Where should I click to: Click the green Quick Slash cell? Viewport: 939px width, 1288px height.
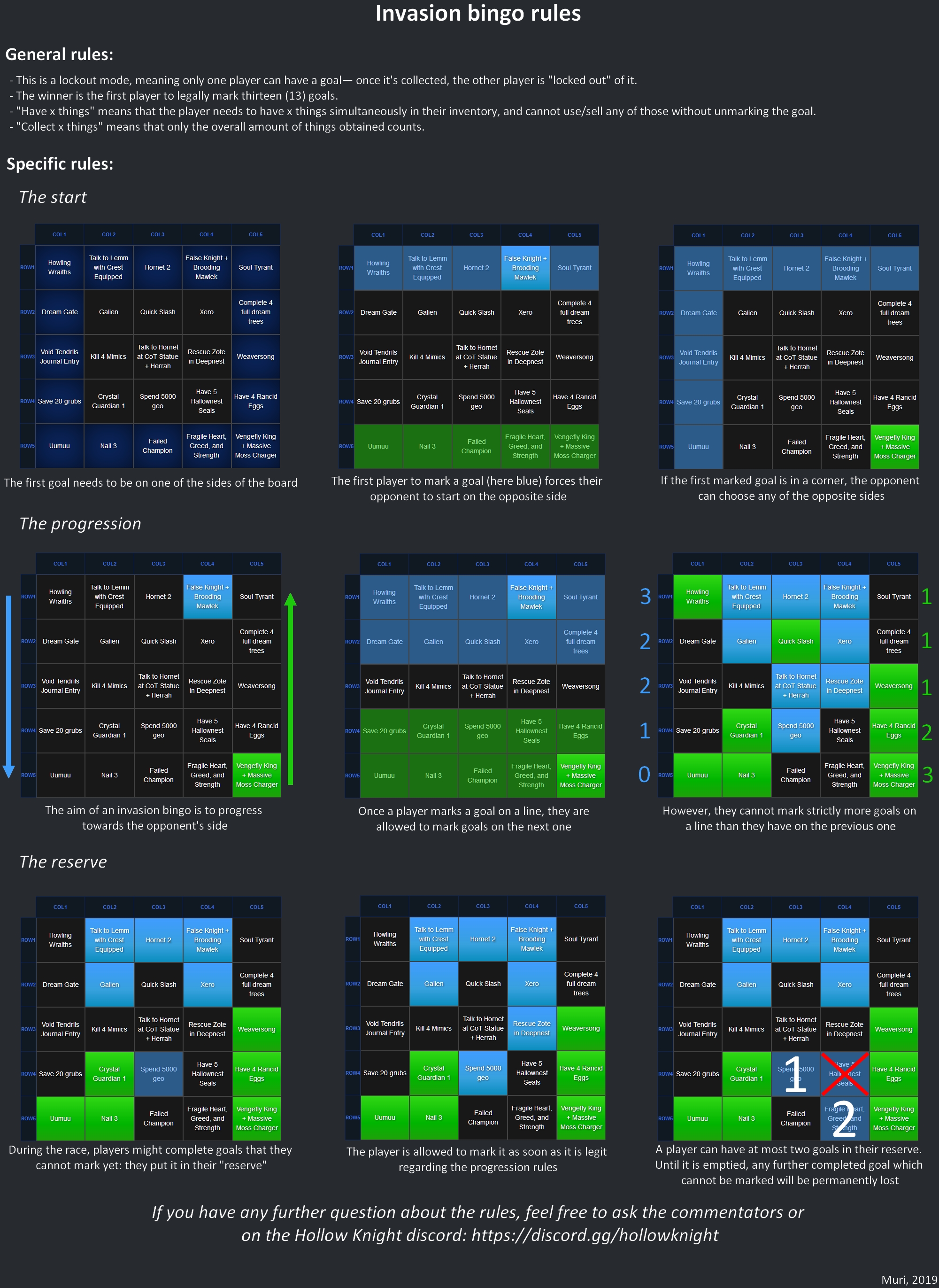[796, 641]
